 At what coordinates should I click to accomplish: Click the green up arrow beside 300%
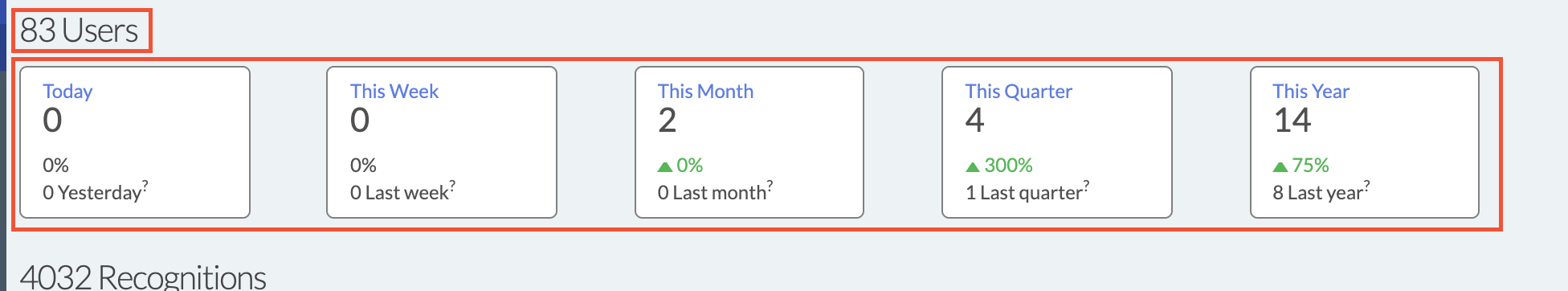(x=973, y=166)
